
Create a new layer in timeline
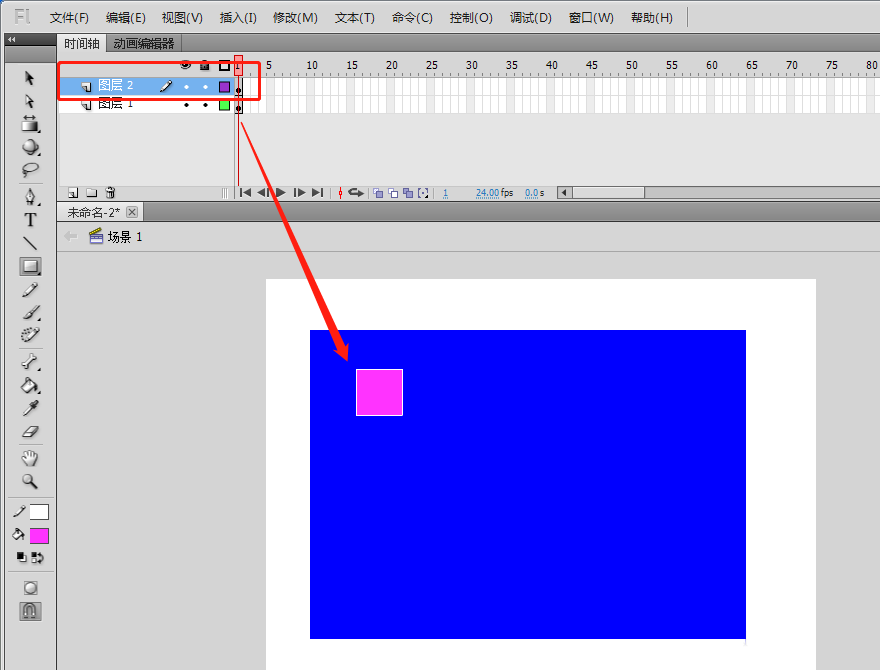[73, 192]
